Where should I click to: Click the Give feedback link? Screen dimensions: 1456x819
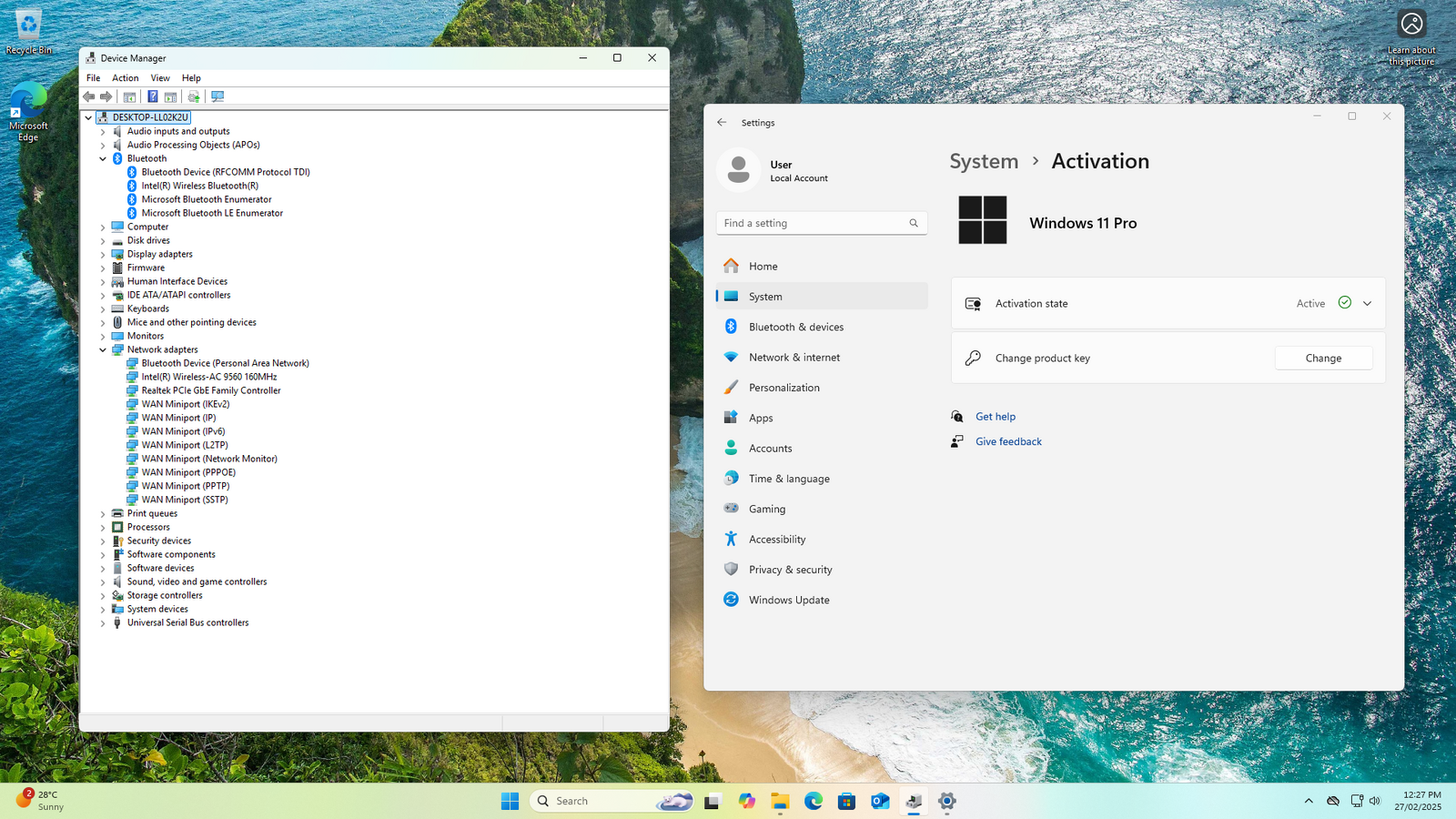coord(1008,441)
